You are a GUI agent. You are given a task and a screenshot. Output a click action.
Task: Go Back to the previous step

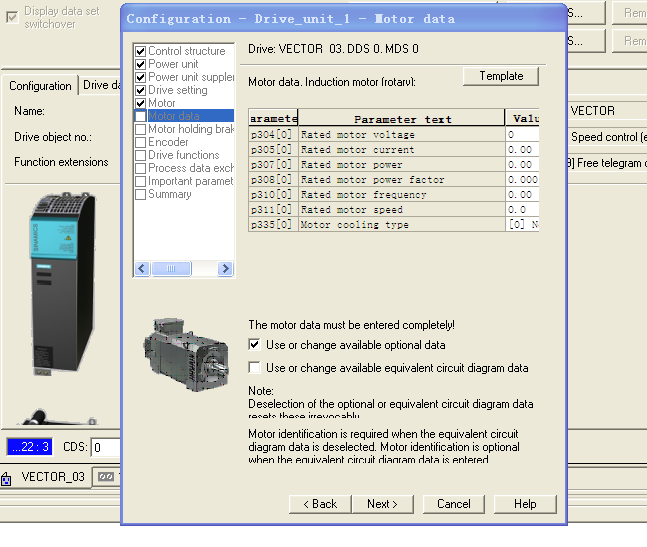pos(320,504)
